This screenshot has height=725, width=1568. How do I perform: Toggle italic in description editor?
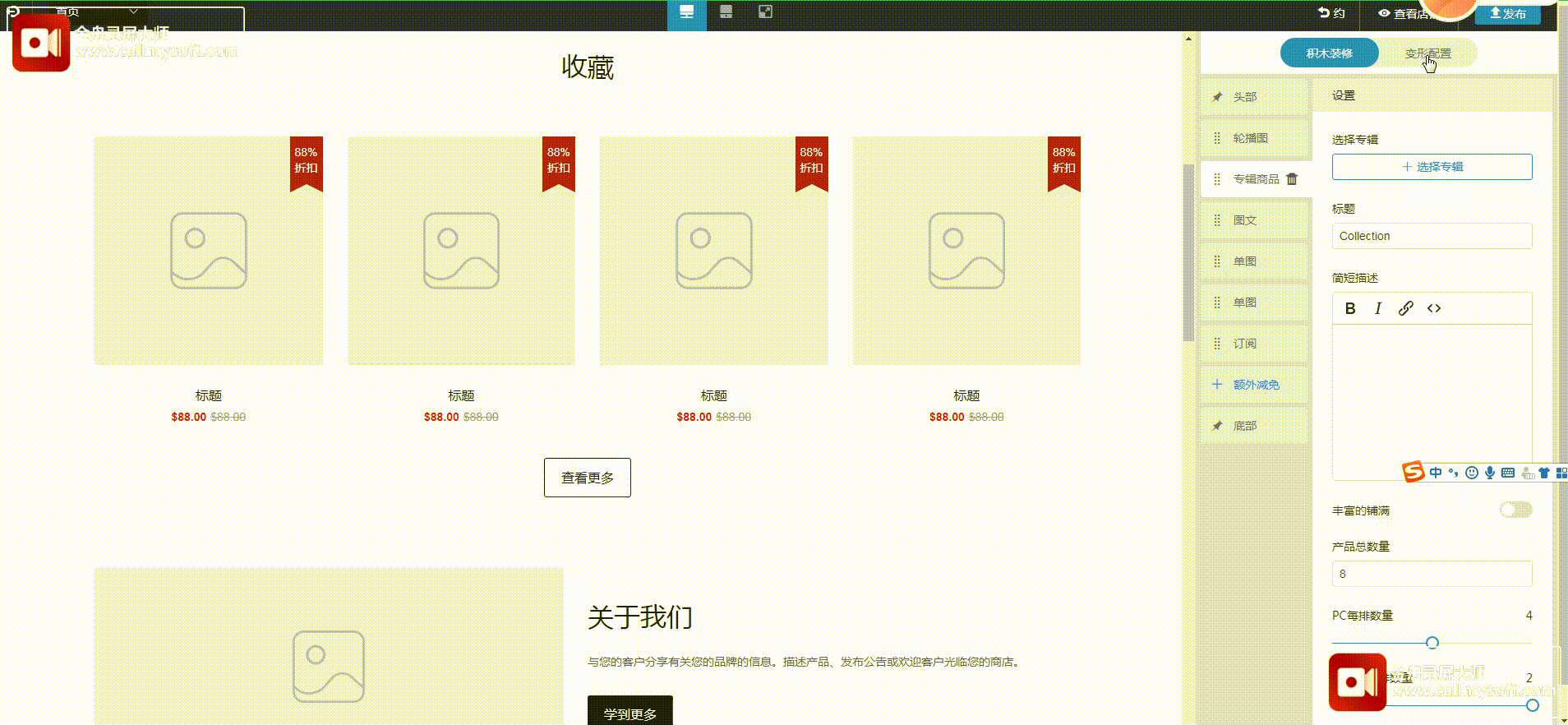coord(1378,308)
